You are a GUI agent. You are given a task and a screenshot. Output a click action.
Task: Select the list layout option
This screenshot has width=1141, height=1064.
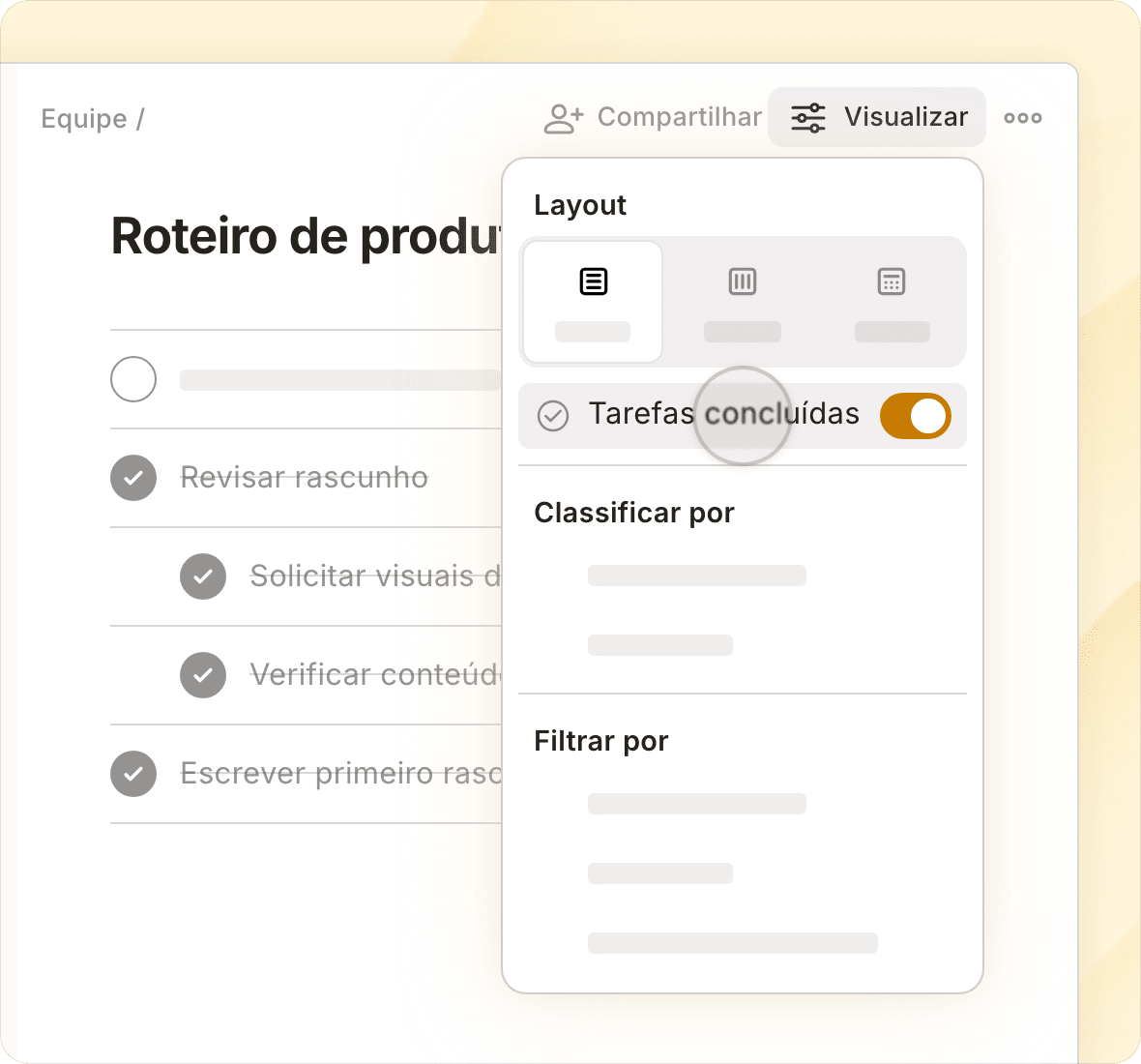pos(593,301)
